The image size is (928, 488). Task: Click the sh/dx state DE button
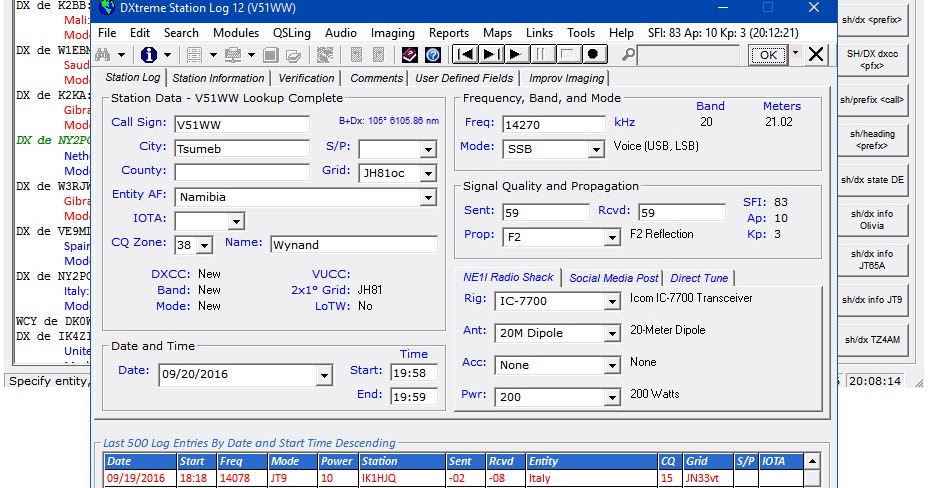tap(872, 180)
